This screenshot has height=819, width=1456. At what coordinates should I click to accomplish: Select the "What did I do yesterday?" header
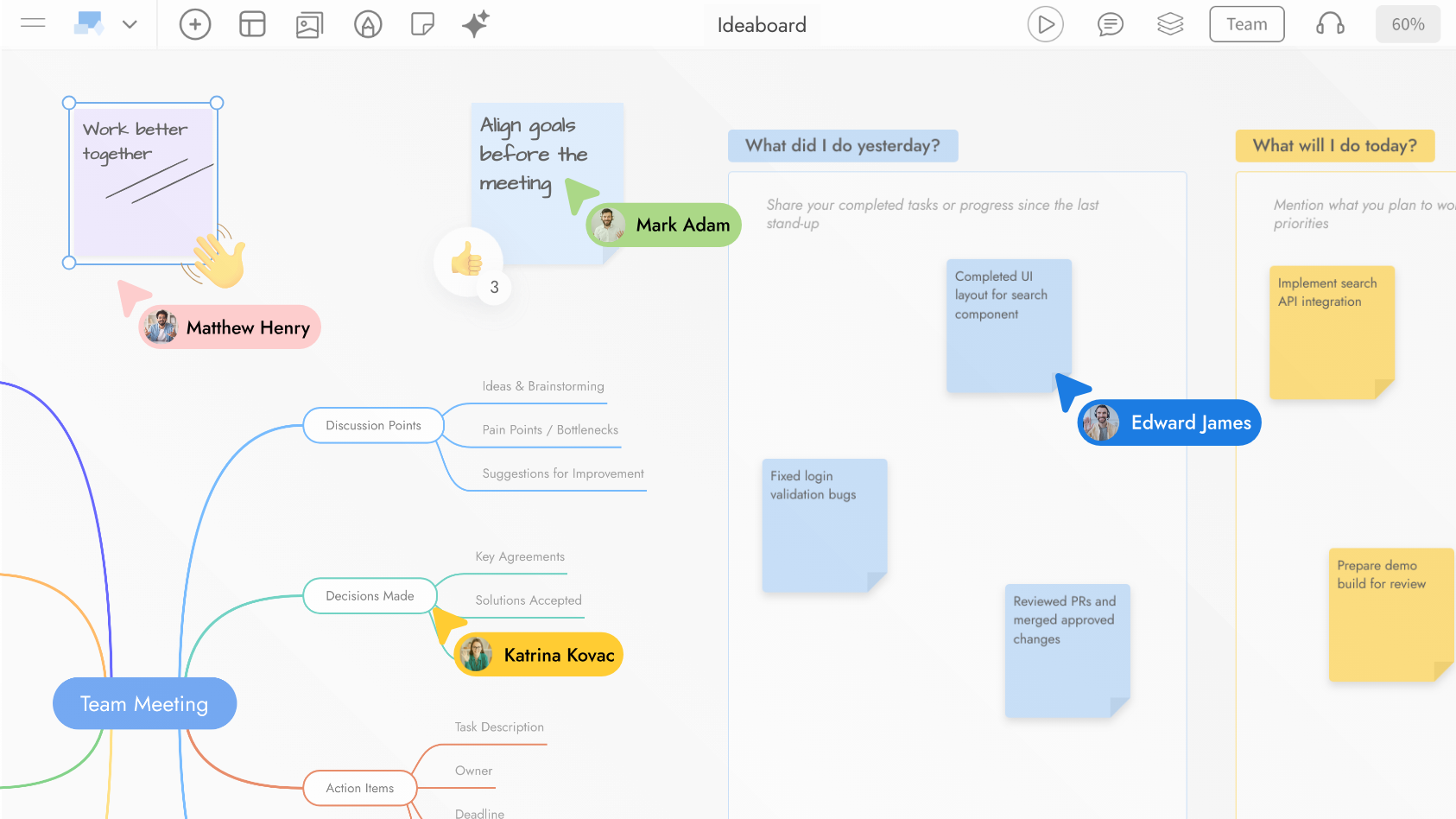click(843, 146)
